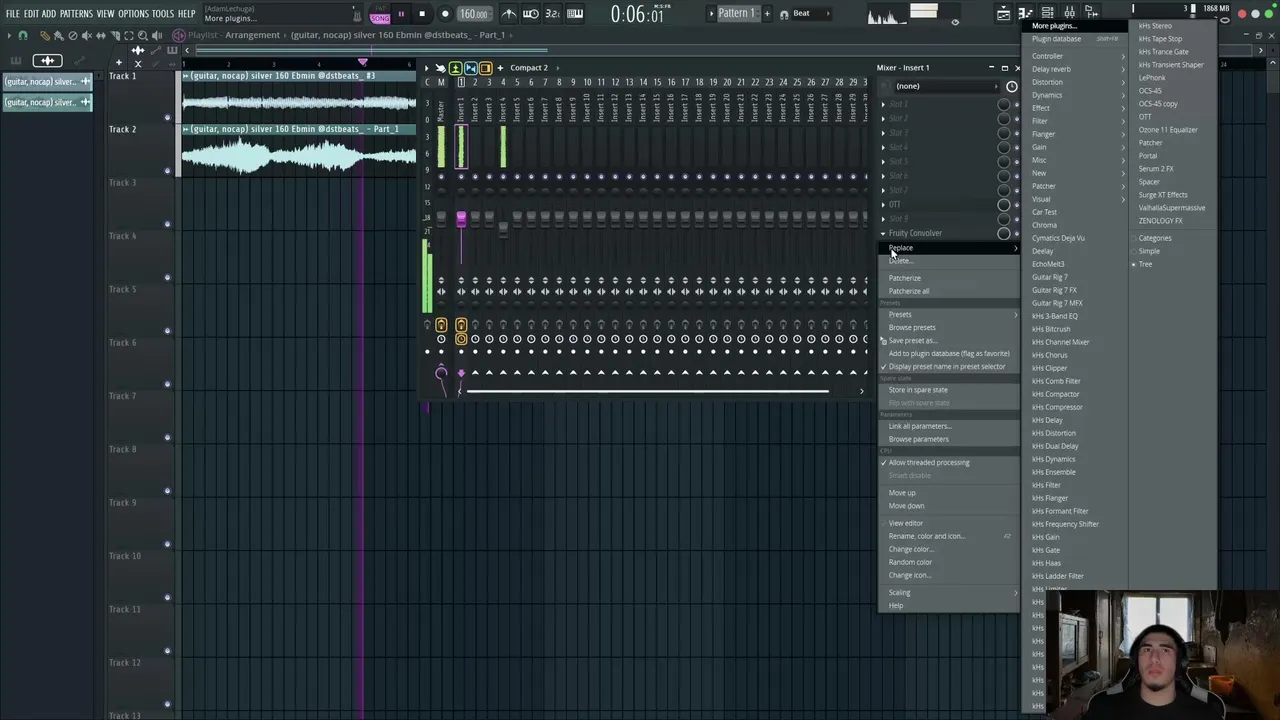Viewport: 1280px width, 720px height.
Task: Open the Browser icon in top toolbar
Action: pyautogui.click(x=1091, y=13)
